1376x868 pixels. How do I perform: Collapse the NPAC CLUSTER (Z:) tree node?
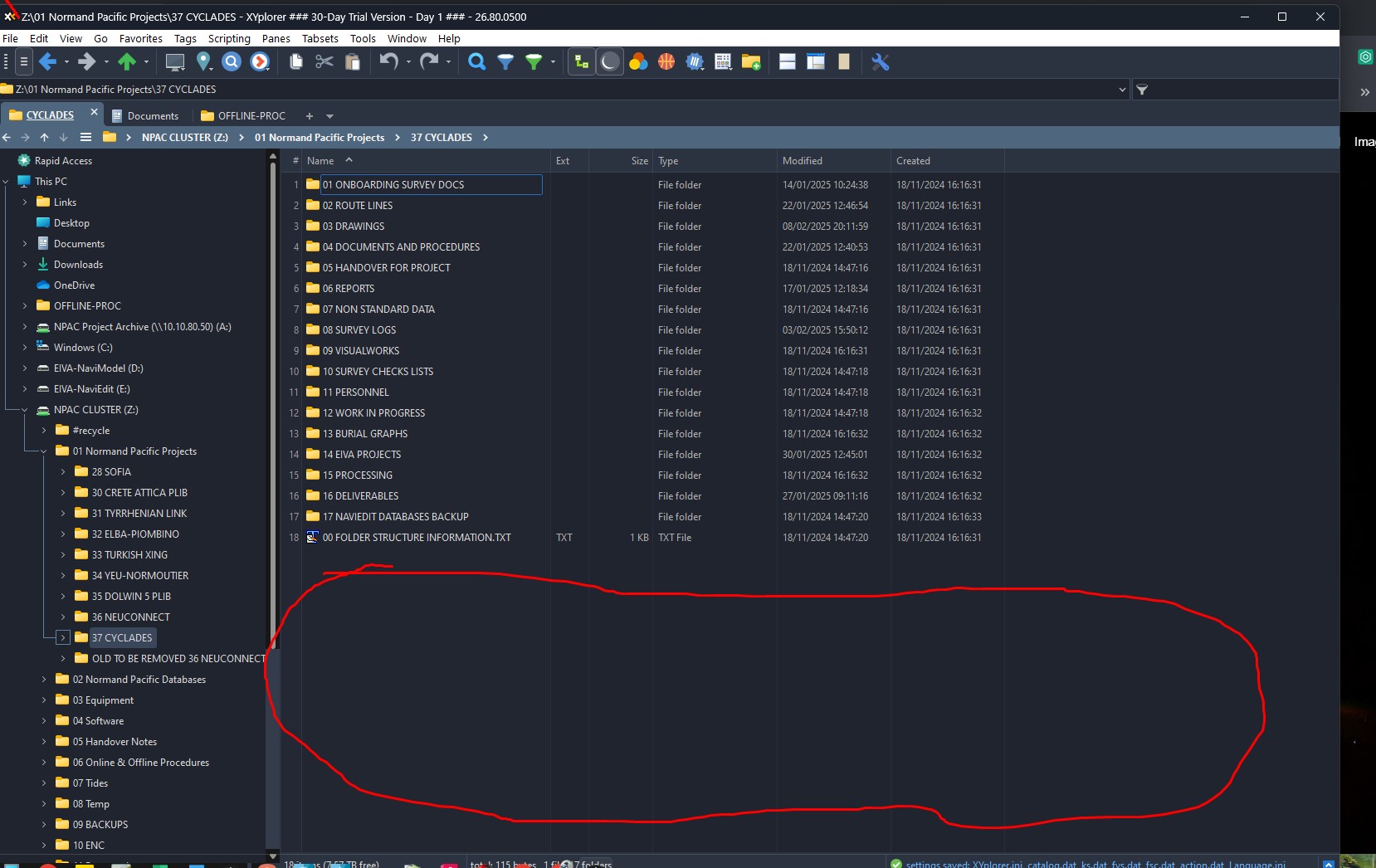coord(25,410)
